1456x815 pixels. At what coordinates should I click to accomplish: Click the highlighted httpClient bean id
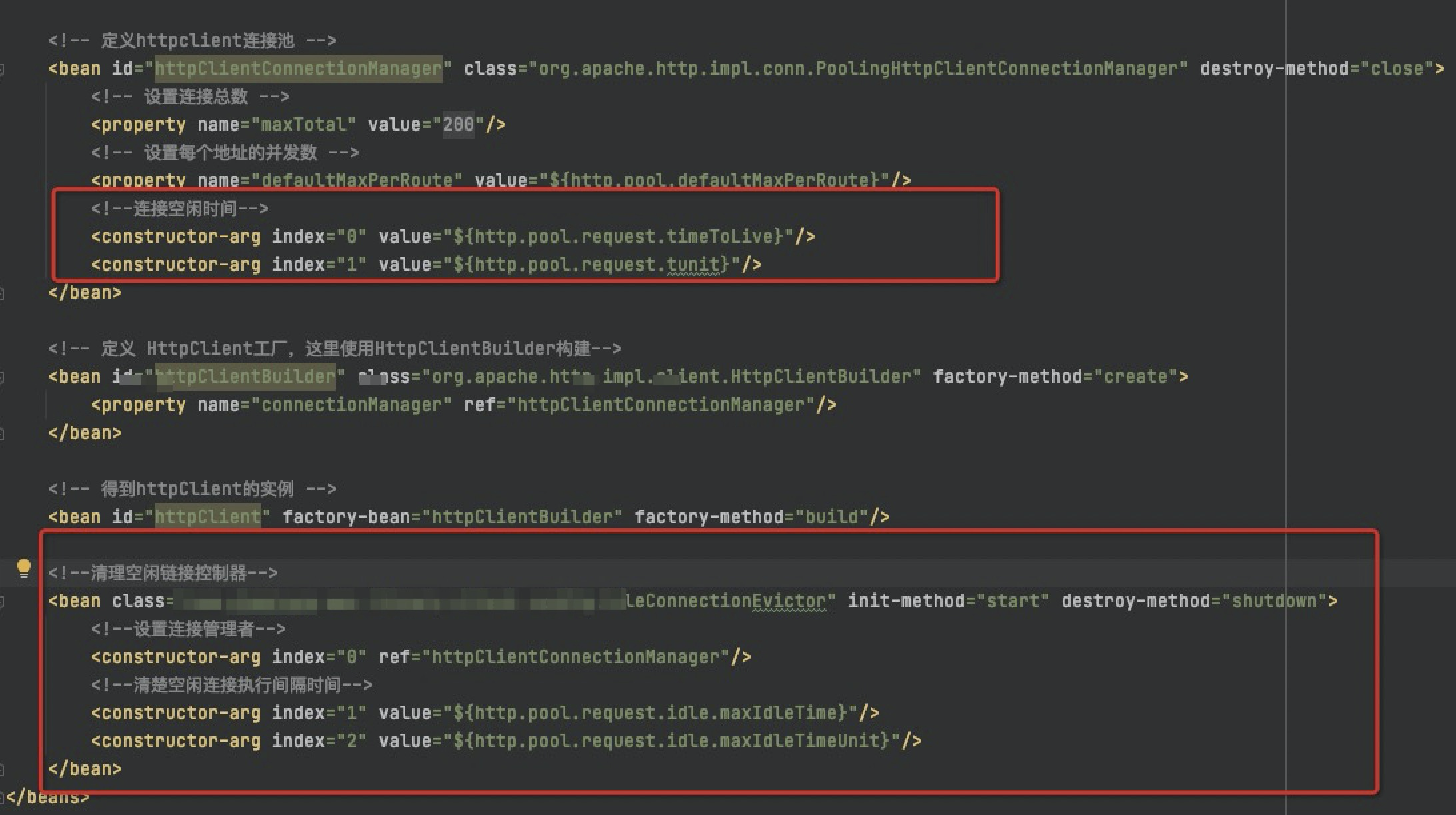coord(207,517)
